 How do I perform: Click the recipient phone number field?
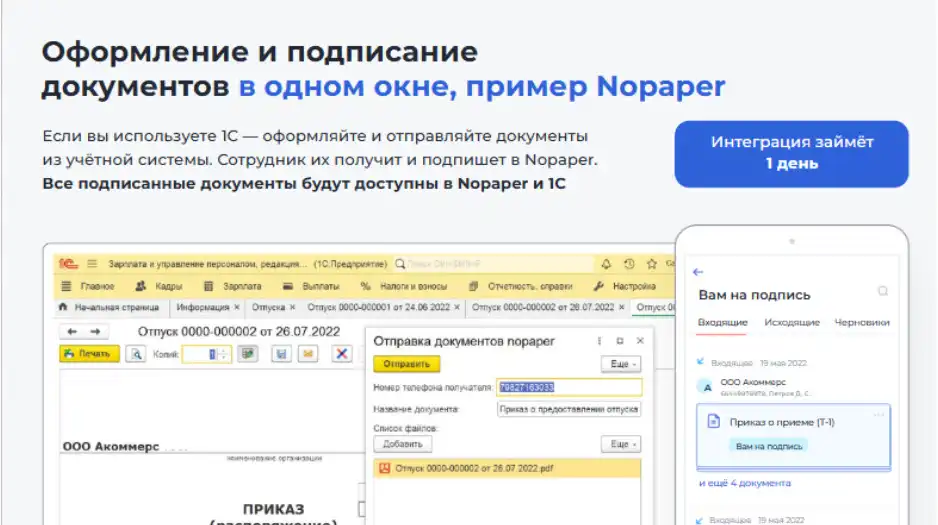tap(569, 387)
